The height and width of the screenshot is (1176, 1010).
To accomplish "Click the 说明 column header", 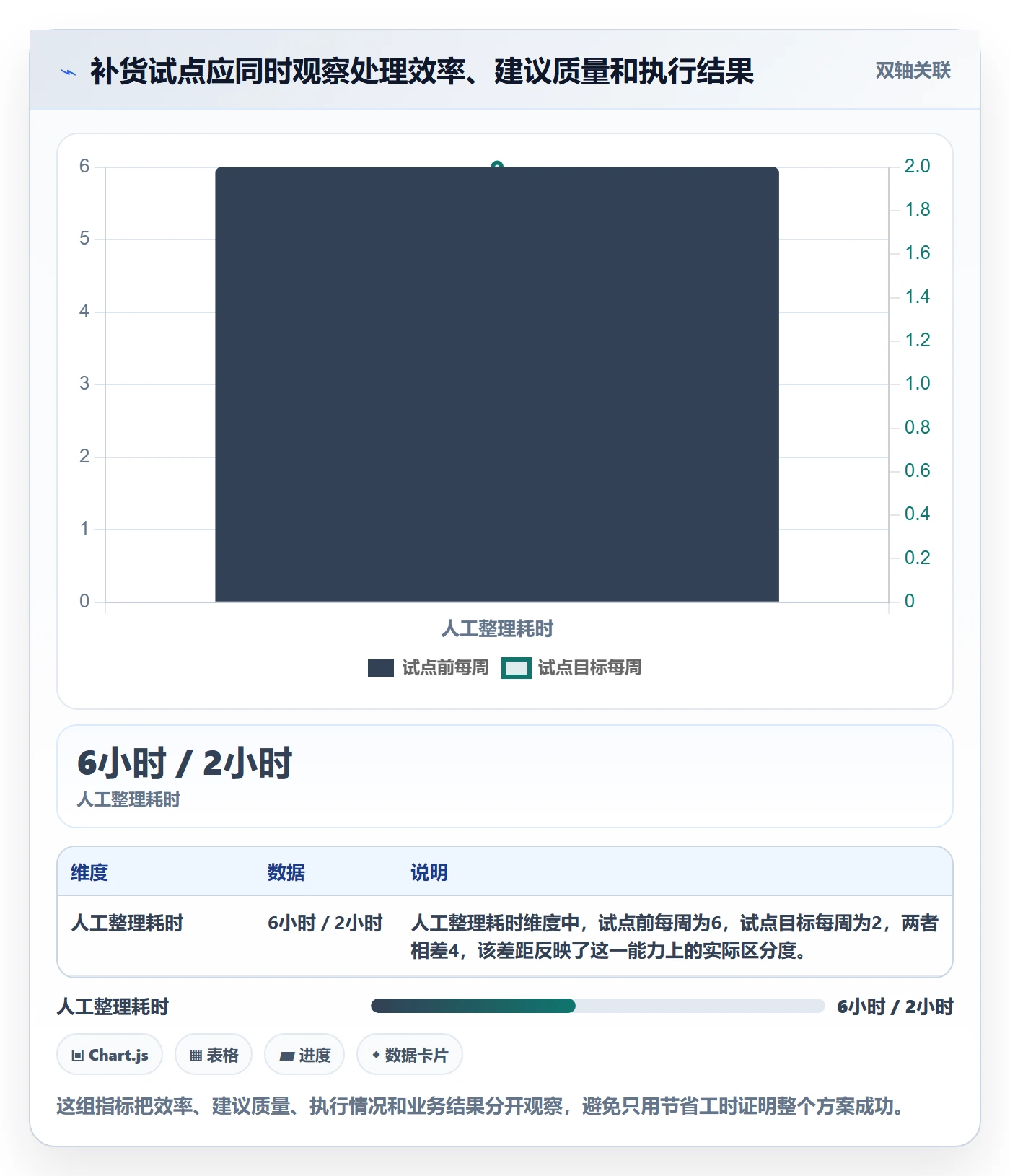I will (429, 872).
